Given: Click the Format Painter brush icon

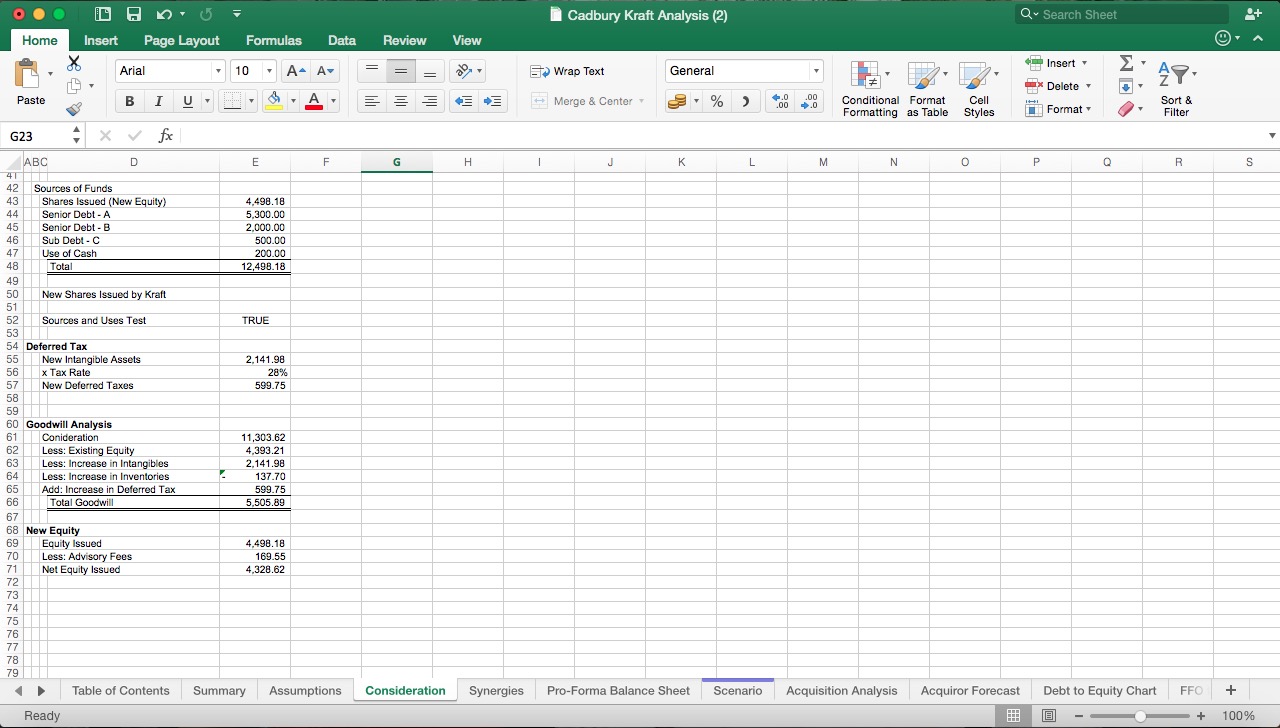Looking at the screenshot, I should click(73, 110).
